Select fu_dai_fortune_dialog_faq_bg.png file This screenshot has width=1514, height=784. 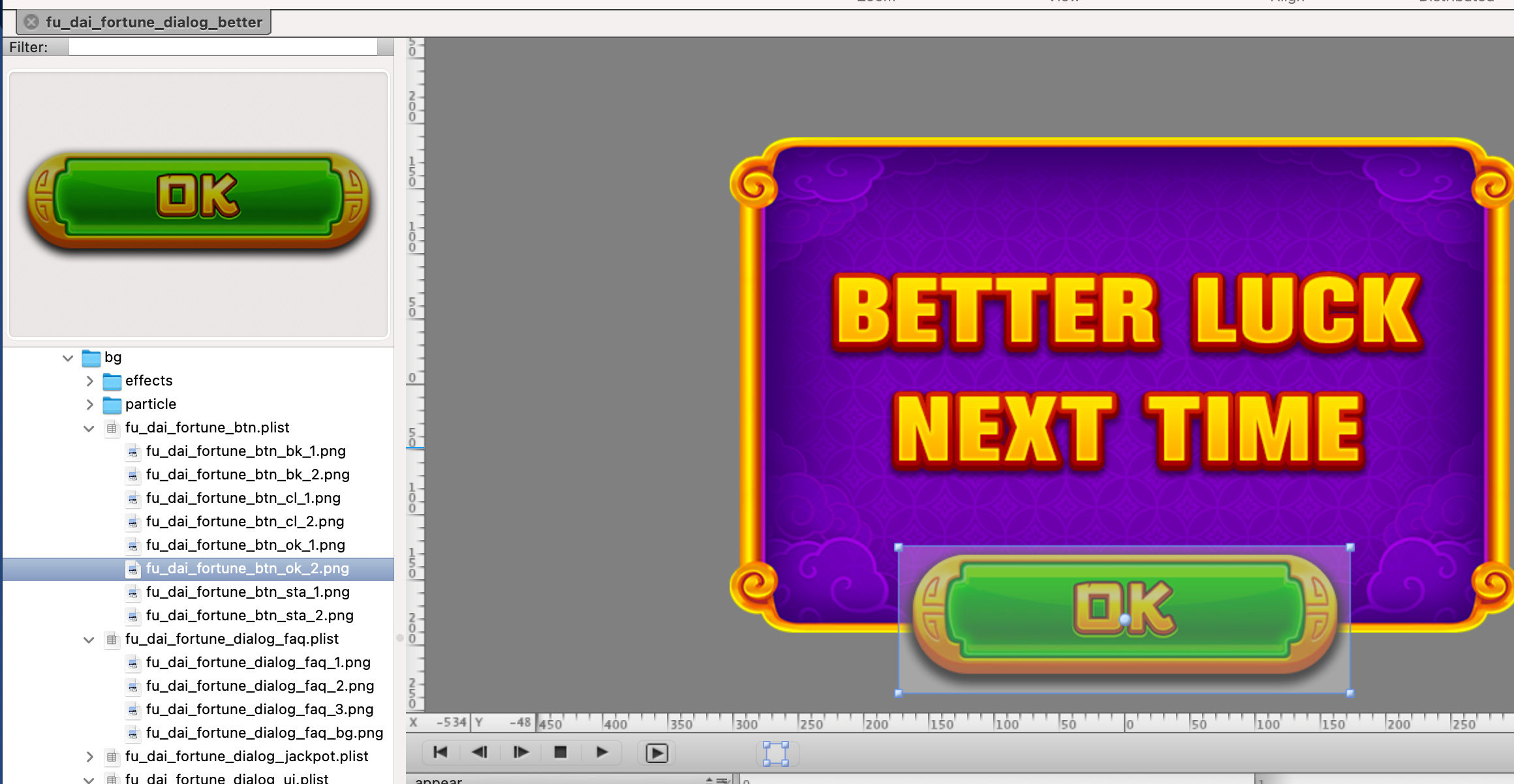[264, 732]
